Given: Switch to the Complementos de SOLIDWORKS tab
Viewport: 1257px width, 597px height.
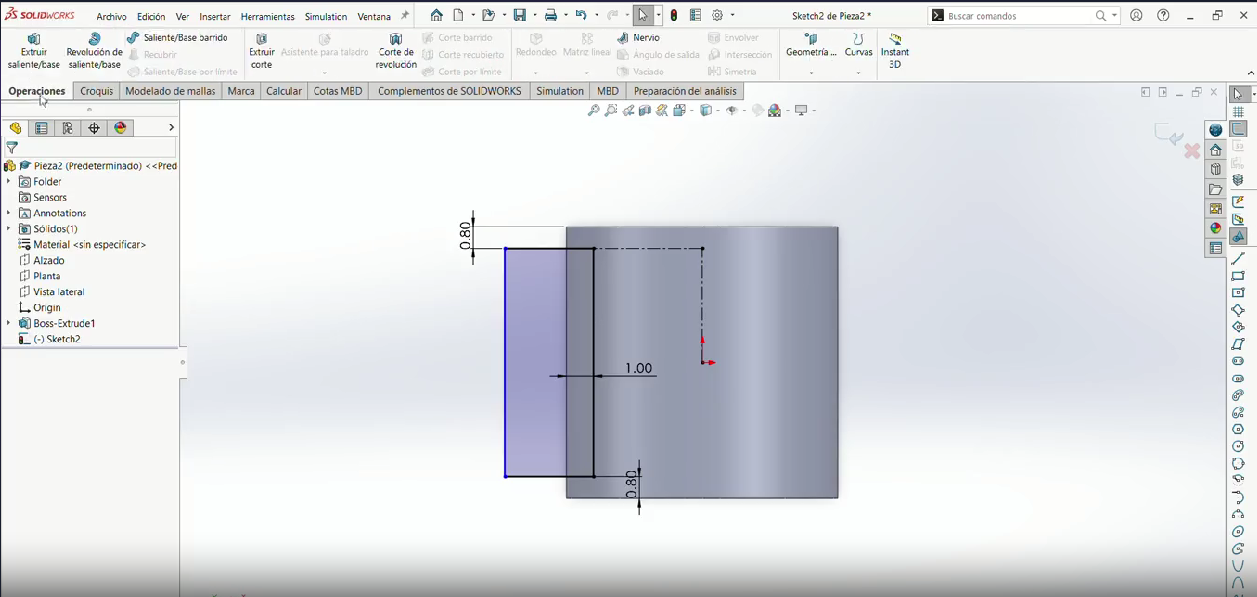Looking at the screenshot, I should point(450,91).
